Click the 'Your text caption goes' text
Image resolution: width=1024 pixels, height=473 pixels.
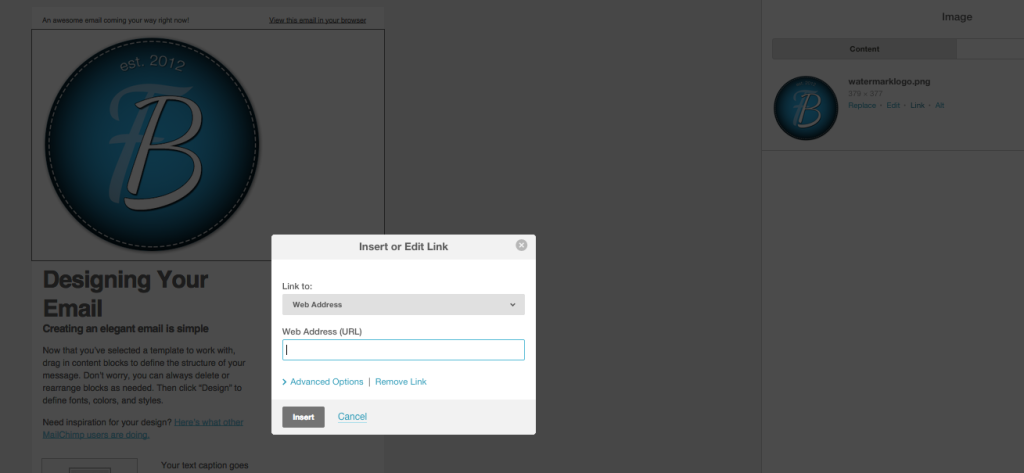coord(204,465)
